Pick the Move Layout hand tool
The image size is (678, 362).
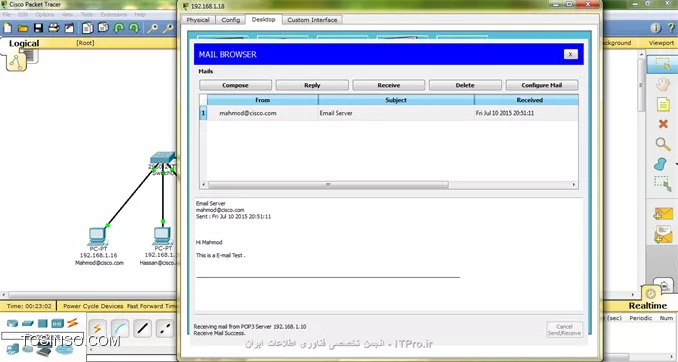tap(663, 85)
